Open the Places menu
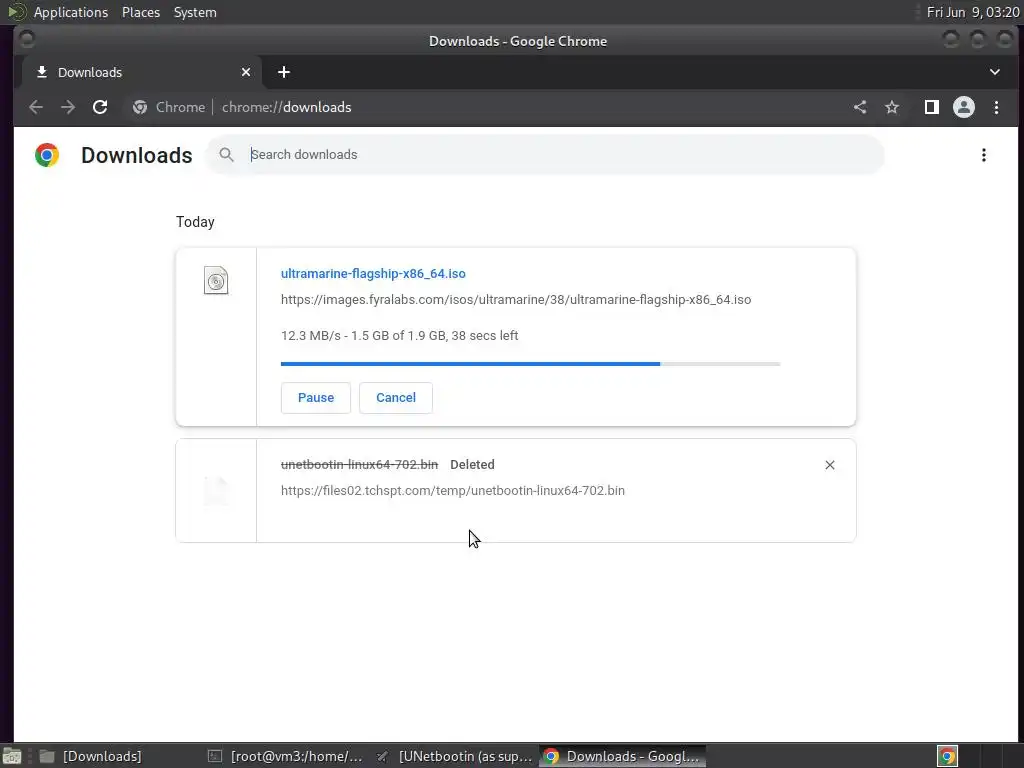 point(141,12)
